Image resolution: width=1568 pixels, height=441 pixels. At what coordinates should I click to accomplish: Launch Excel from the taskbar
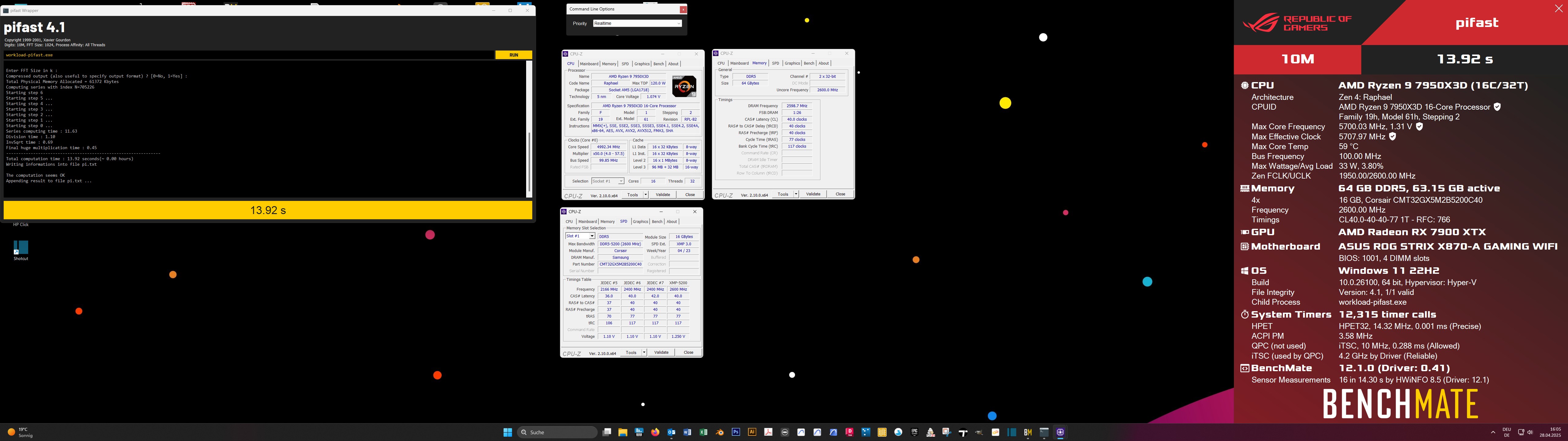(704, 432)
